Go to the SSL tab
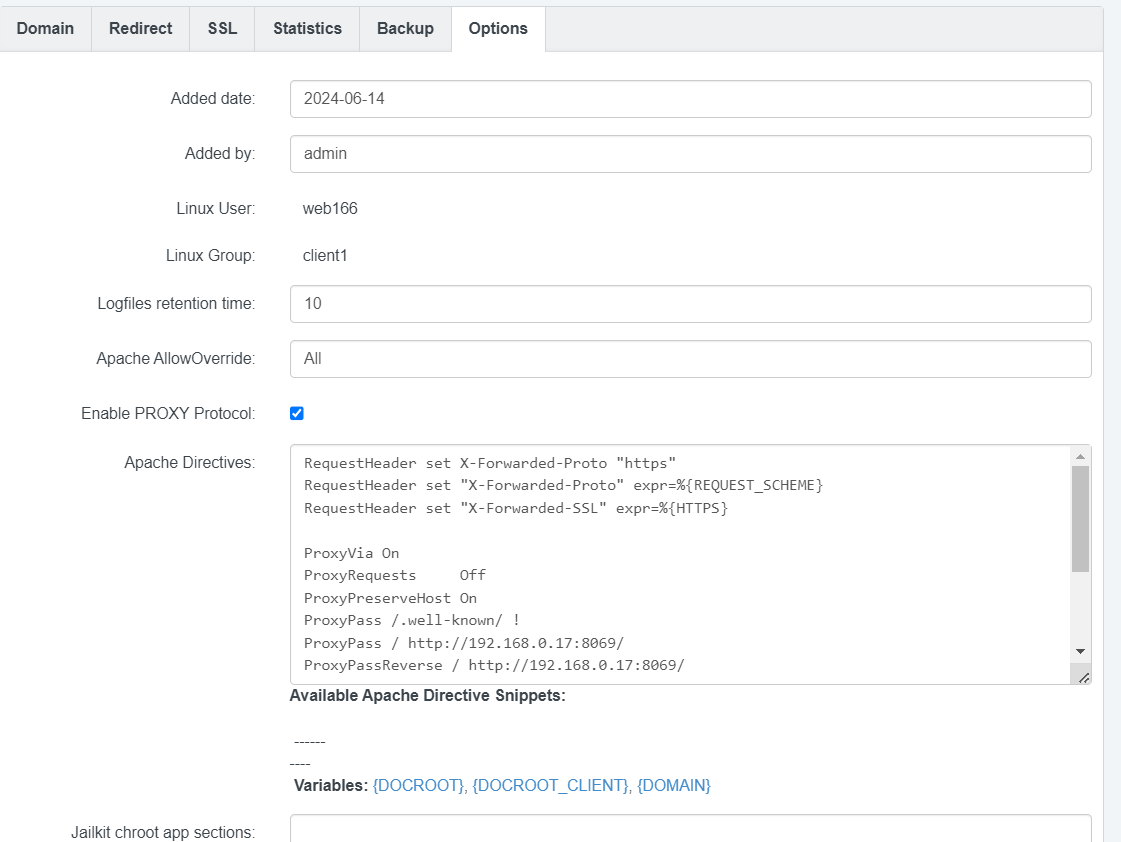Viewport: 1121px width, 842px height. [x=222, y=28]
